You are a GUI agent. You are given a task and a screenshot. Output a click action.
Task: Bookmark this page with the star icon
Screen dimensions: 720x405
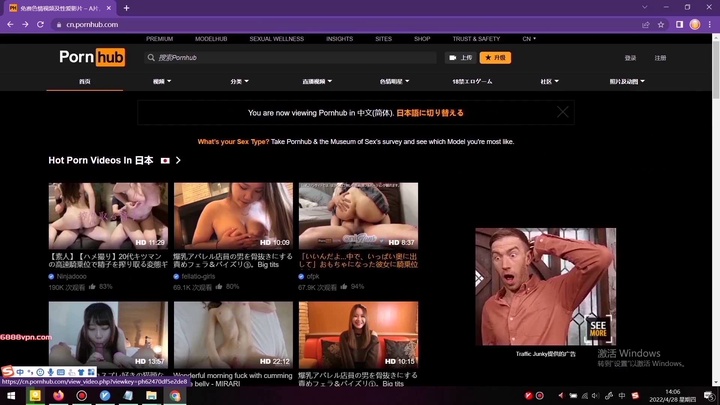[x=662, y=24]
